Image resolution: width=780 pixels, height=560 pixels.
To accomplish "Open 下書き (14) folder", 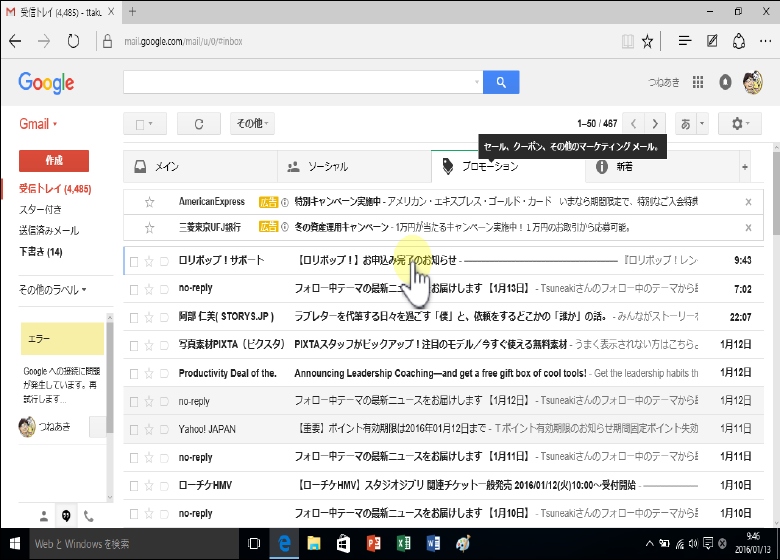I will (x=41, y=252).
